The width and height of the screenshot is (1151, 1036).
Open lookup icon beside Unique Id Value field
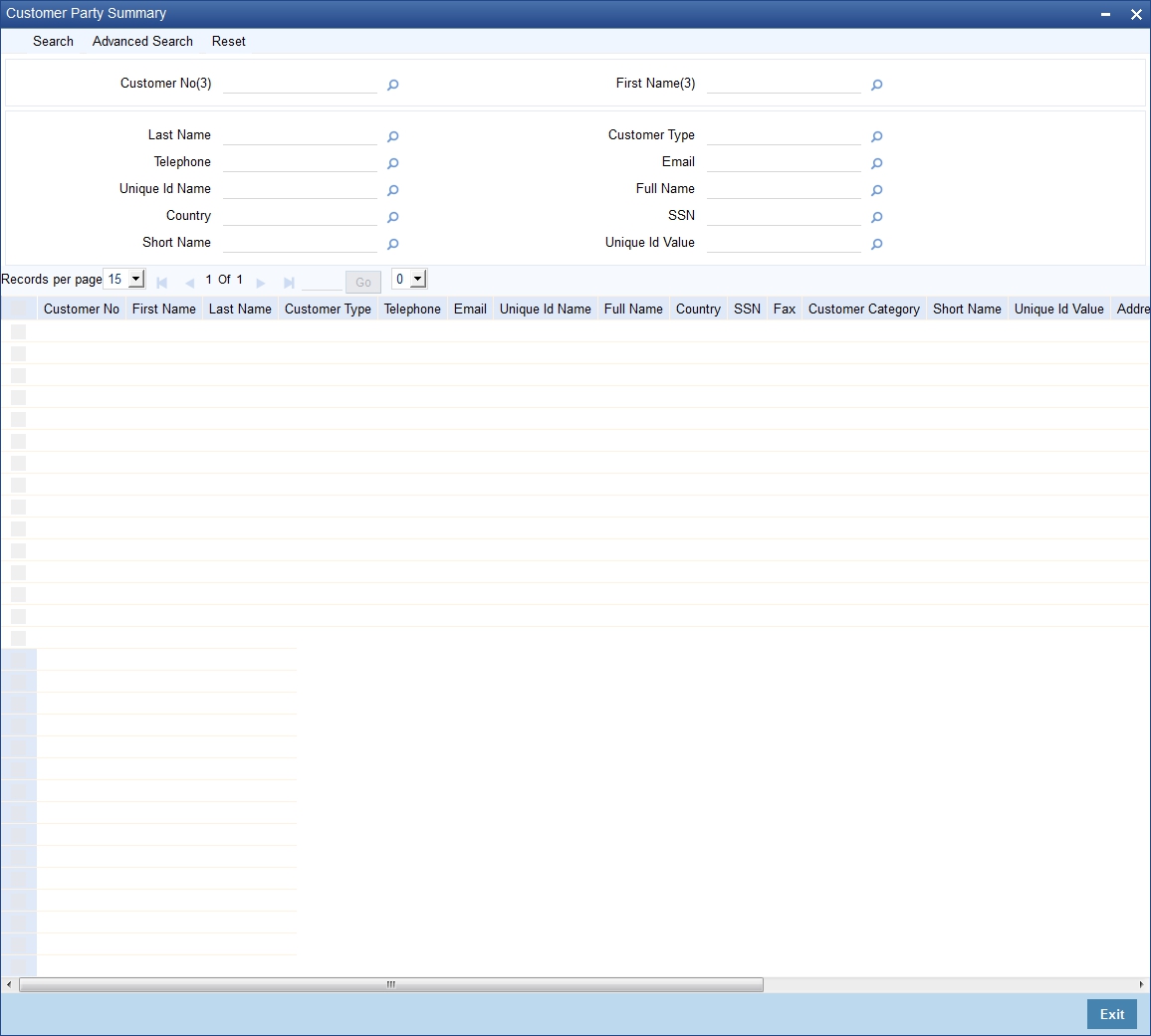876,245
